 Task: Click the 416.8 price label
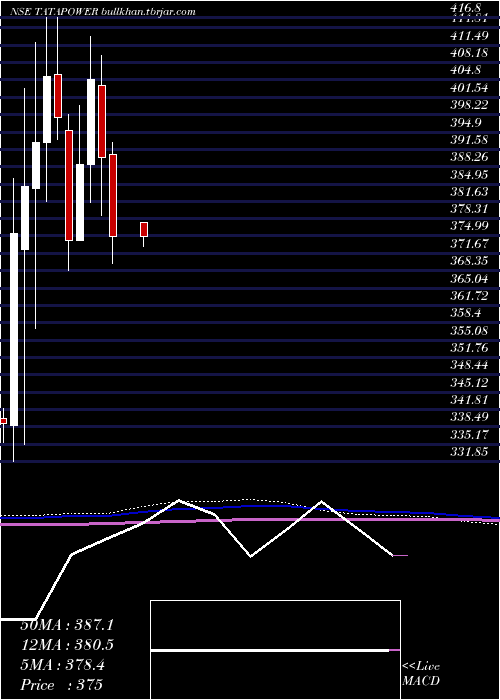466,8
